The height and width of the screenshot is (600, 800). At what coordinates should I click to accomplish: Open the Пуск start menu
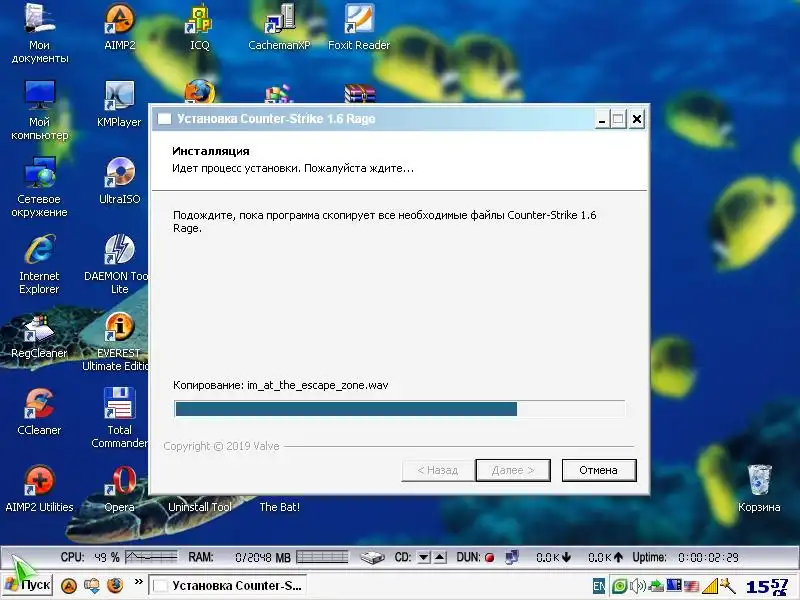[28, 585]
